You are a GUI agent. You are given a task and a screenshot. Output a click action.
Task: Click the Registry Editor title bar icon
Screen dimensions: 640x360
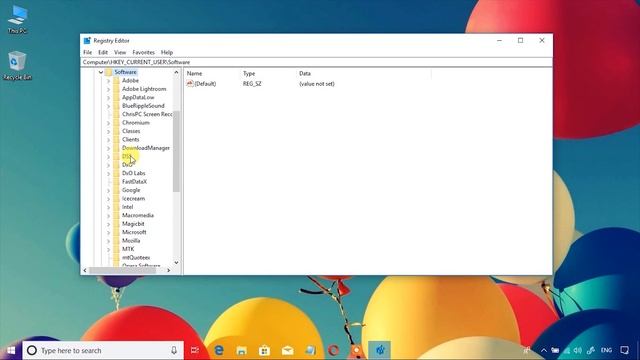(87, 41)
